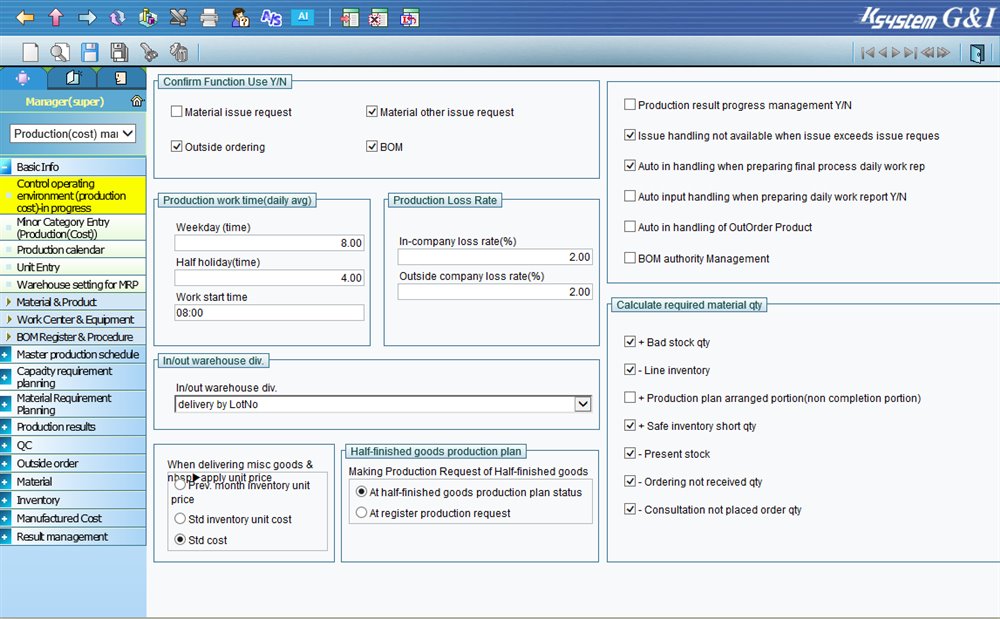Click In-company loss rate(%) field

point(495,257)
